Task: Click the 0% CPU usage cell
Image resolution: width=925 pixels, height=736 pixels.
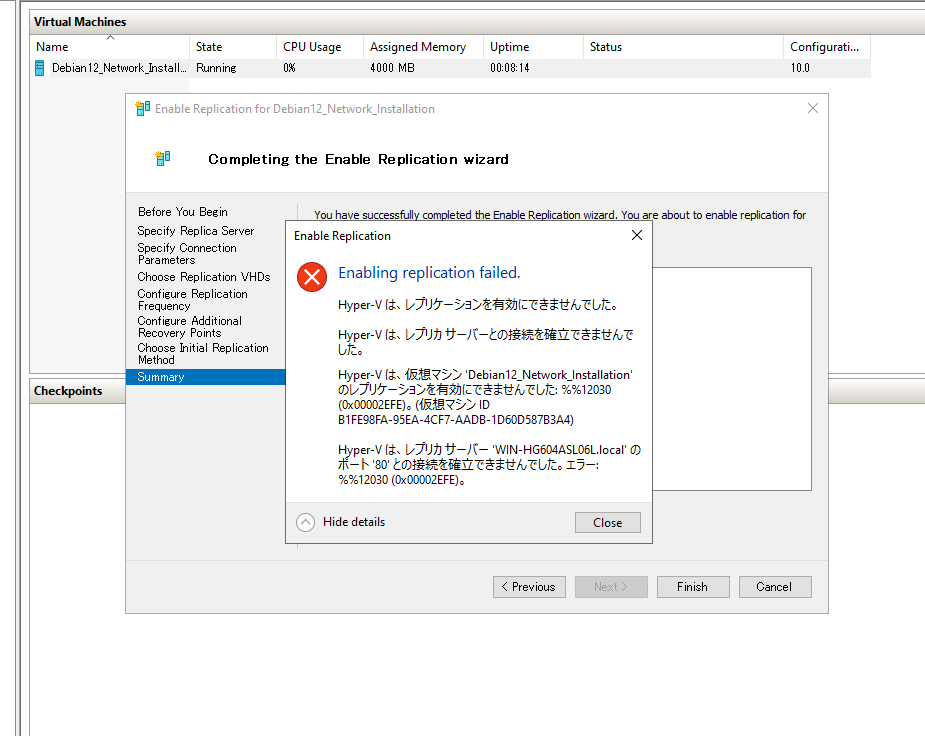Action: [x=289, y=68]
